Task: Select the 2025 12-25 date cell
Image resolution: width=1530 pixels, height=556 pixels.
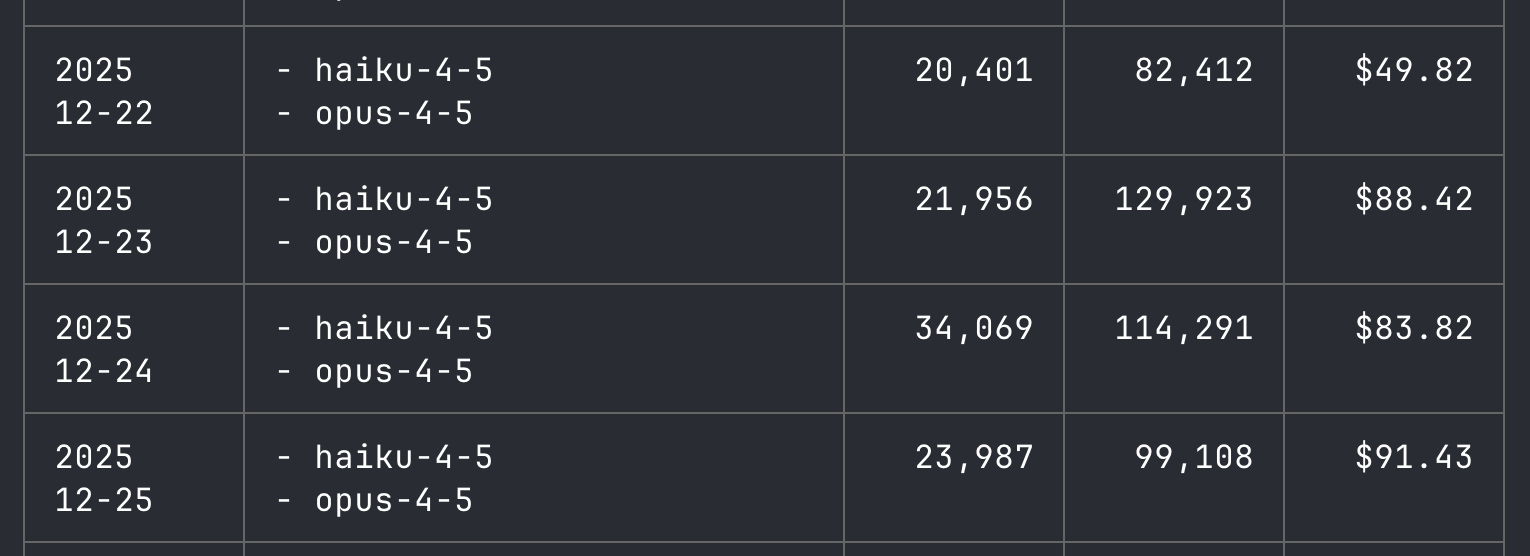Action: 104,478
